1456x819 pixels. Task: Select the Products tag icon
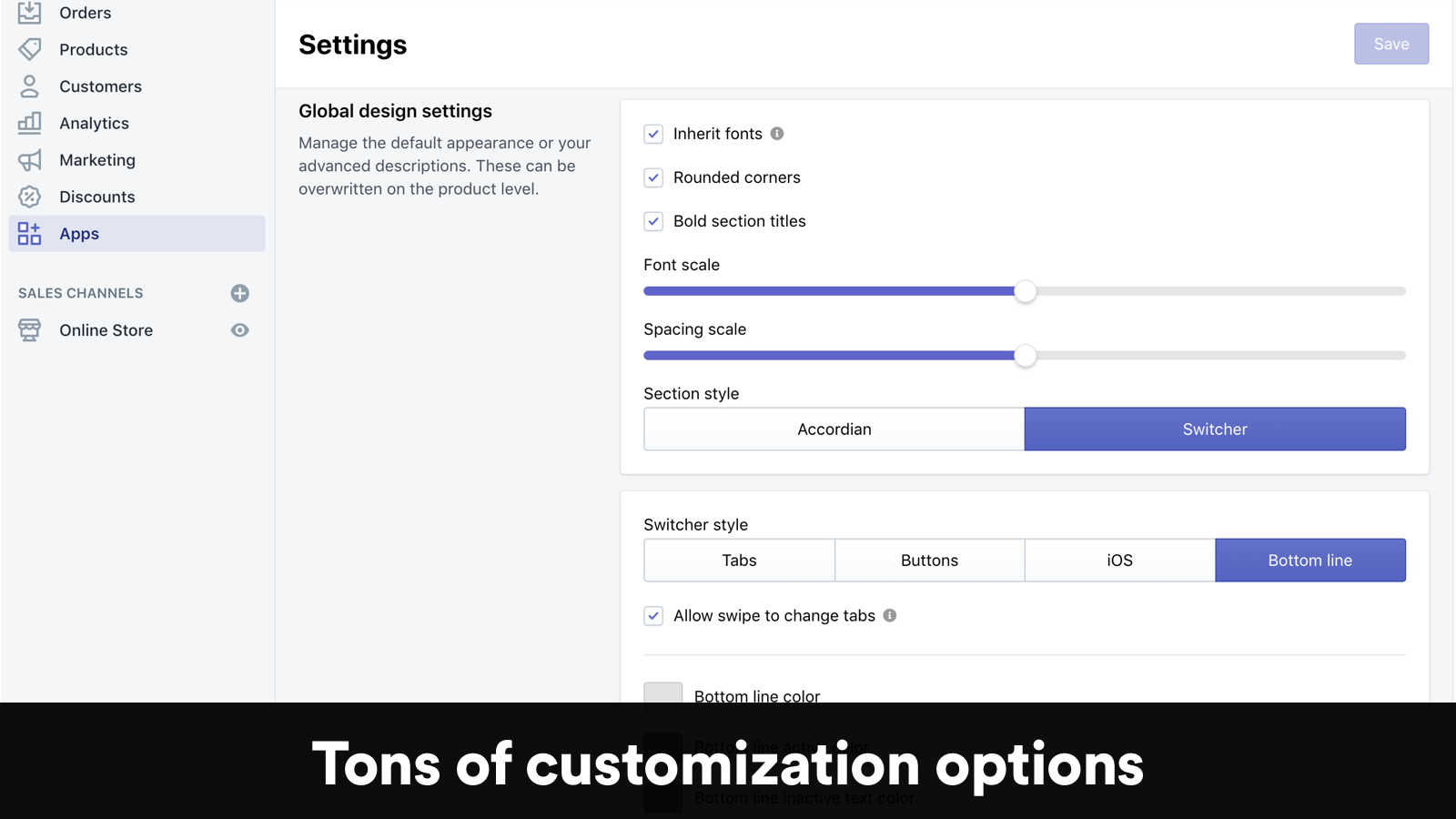click(28, 49)
